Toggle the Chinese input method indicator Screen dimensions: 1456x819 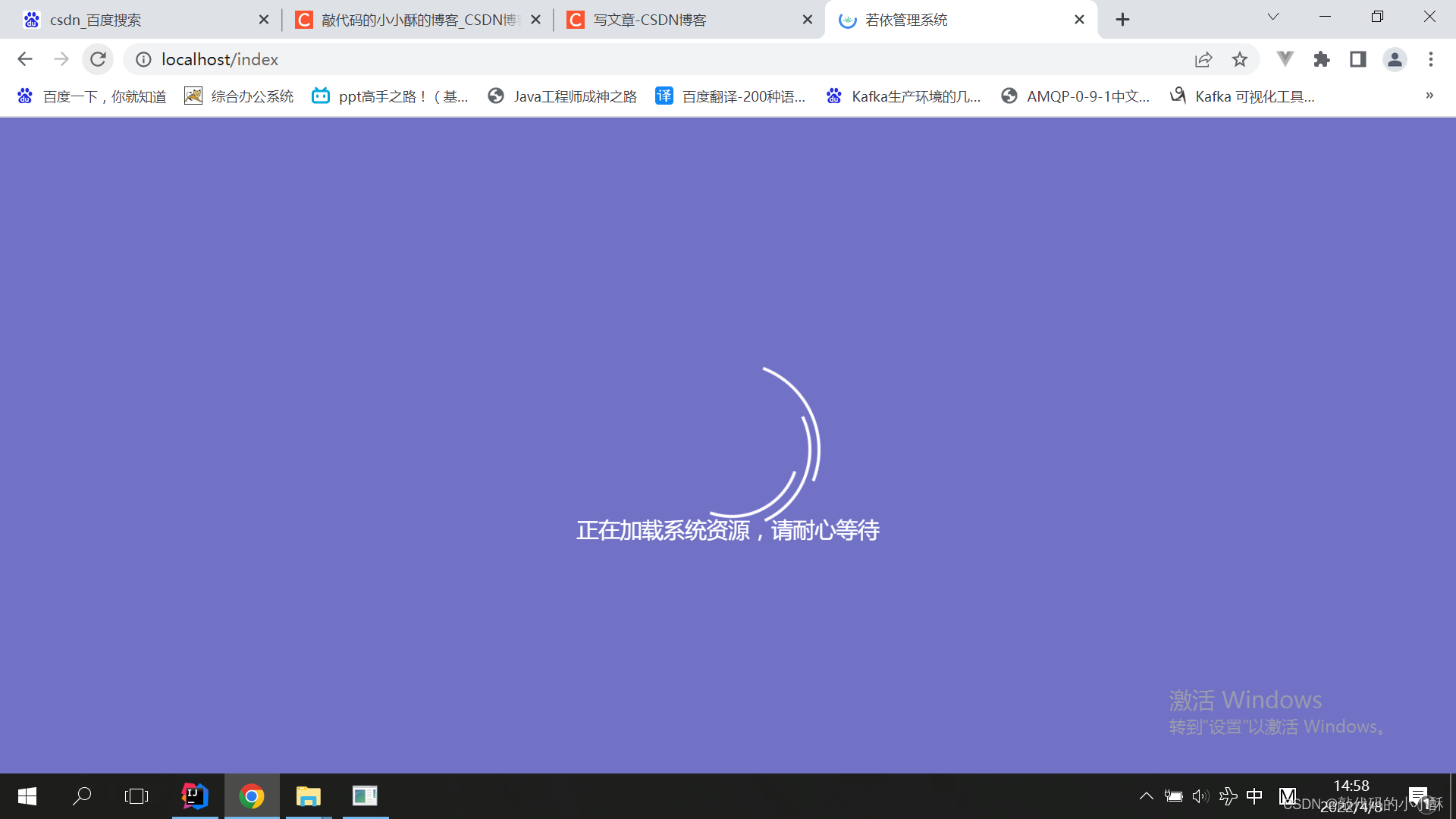1254,795
